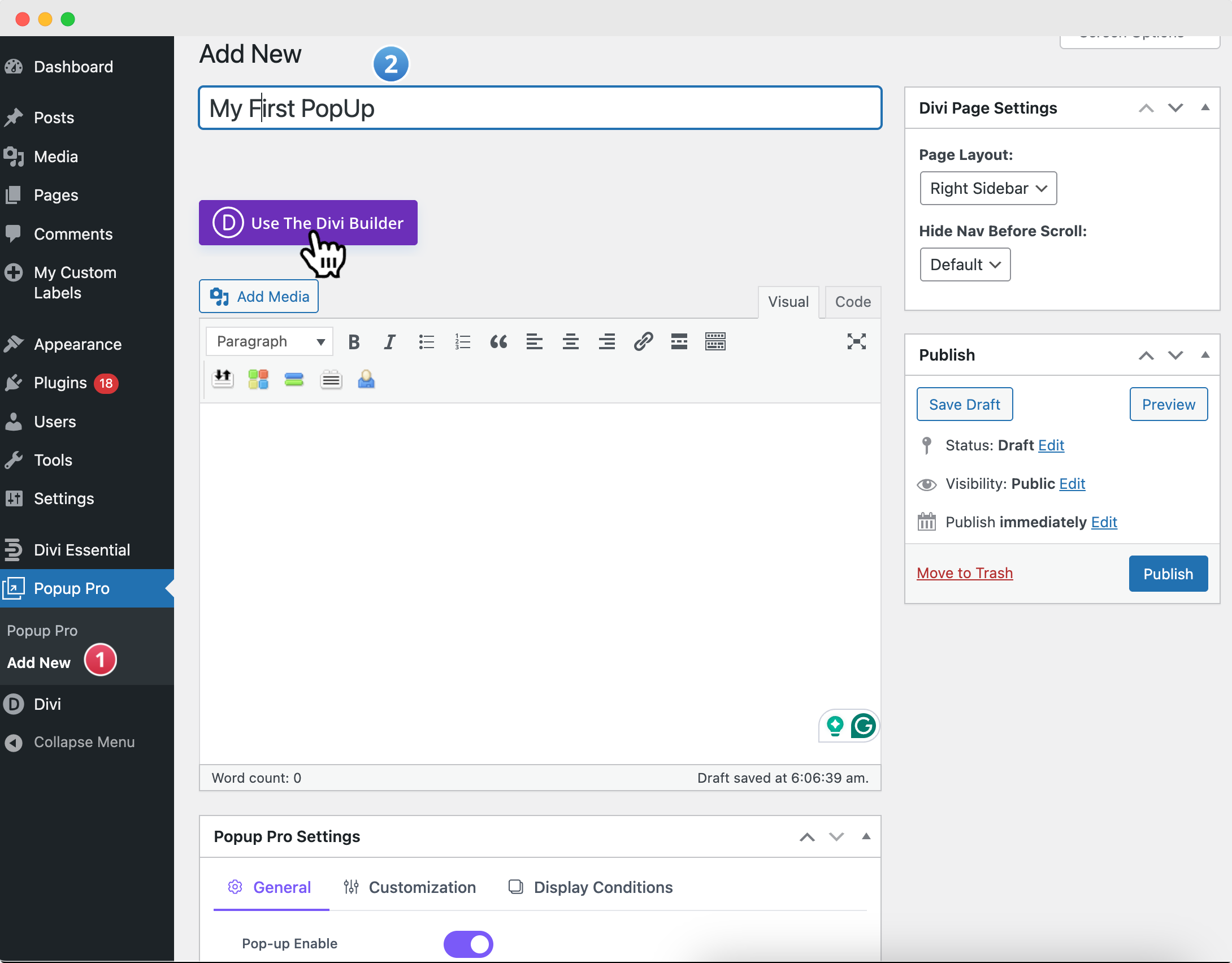Click Add New under Popup Pro

39,662
